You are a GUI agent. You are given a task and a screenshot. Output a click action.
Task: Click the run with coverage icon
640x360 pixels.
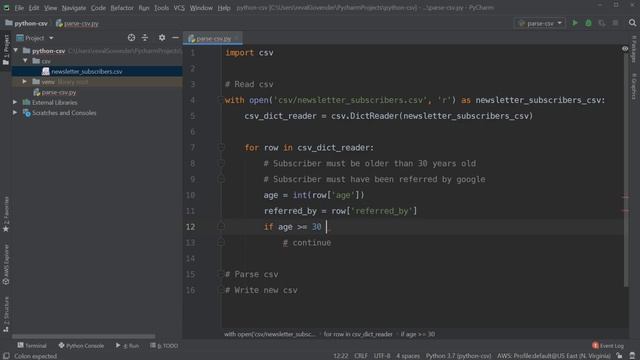click(602, 23)
